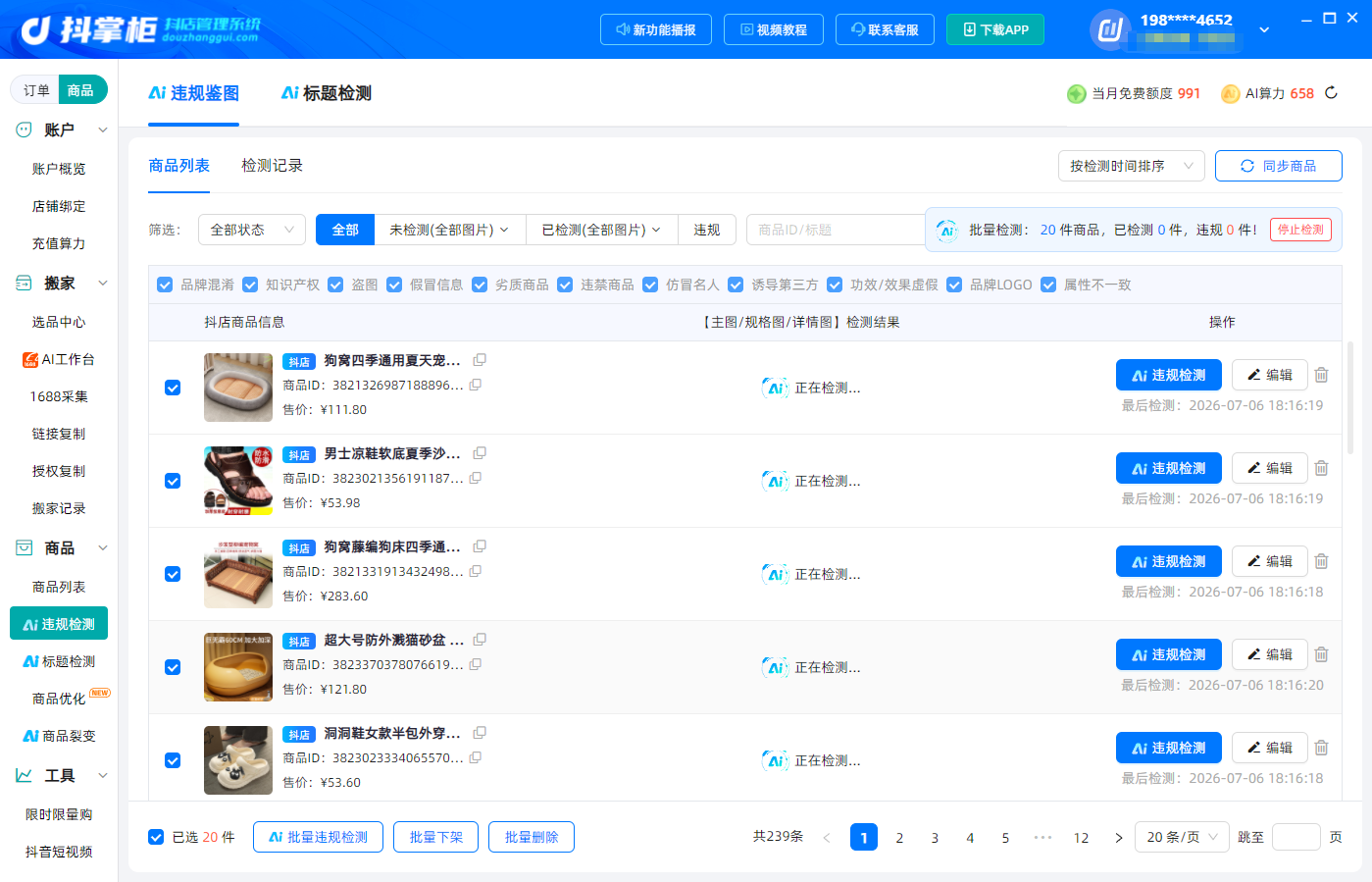This screenshot has height=882, width=1372.
Task: Stop batch detection with 停止检测
Action: [1300, 230]
